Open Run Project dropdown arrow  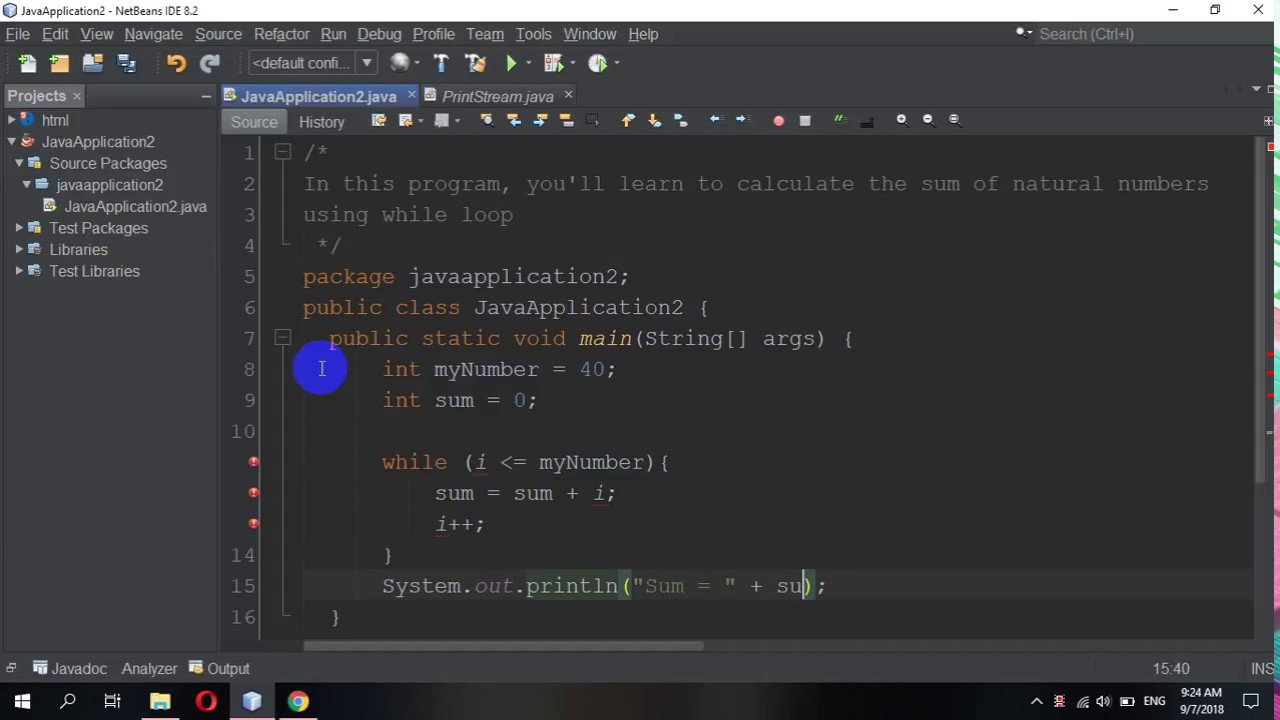[530, 63]
